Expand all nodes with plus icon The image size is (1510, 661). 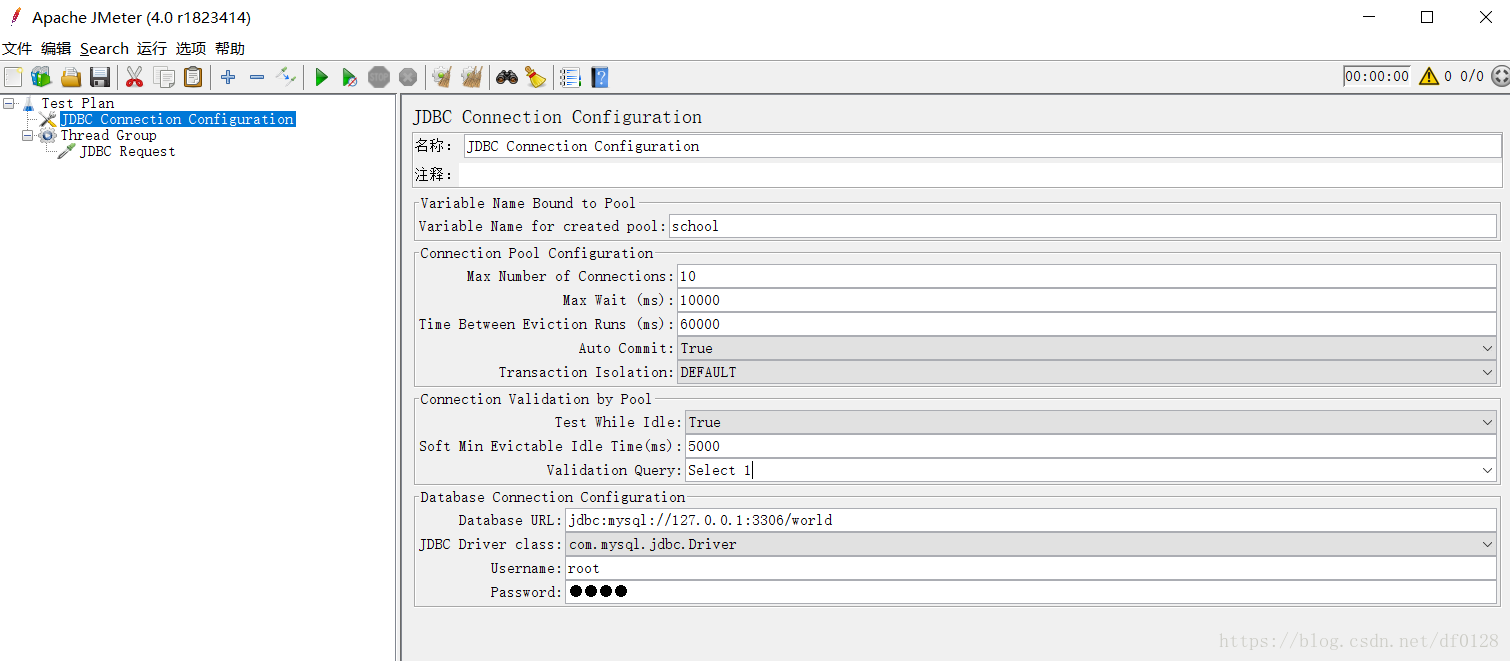(228, 77)
